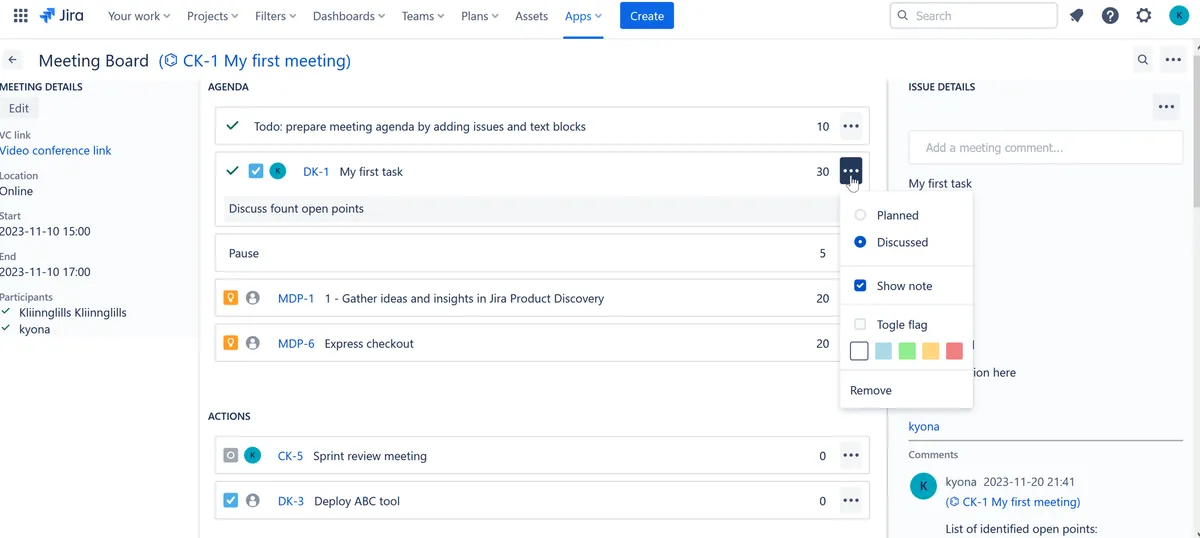Open the notifications bell
Viewport: 1200px width, 538px height.
pos(1077,16)
